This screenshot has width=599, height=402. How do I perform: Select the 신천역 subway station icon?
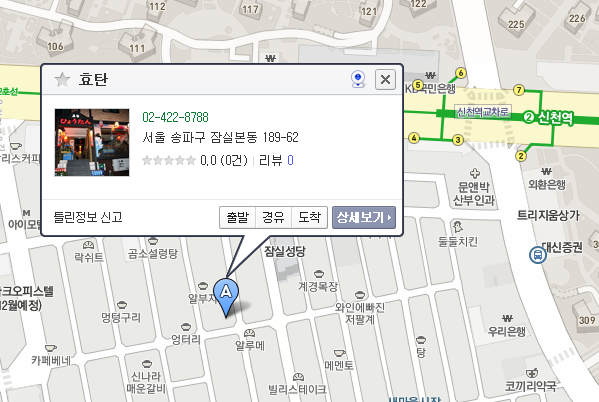pos(528,117)
